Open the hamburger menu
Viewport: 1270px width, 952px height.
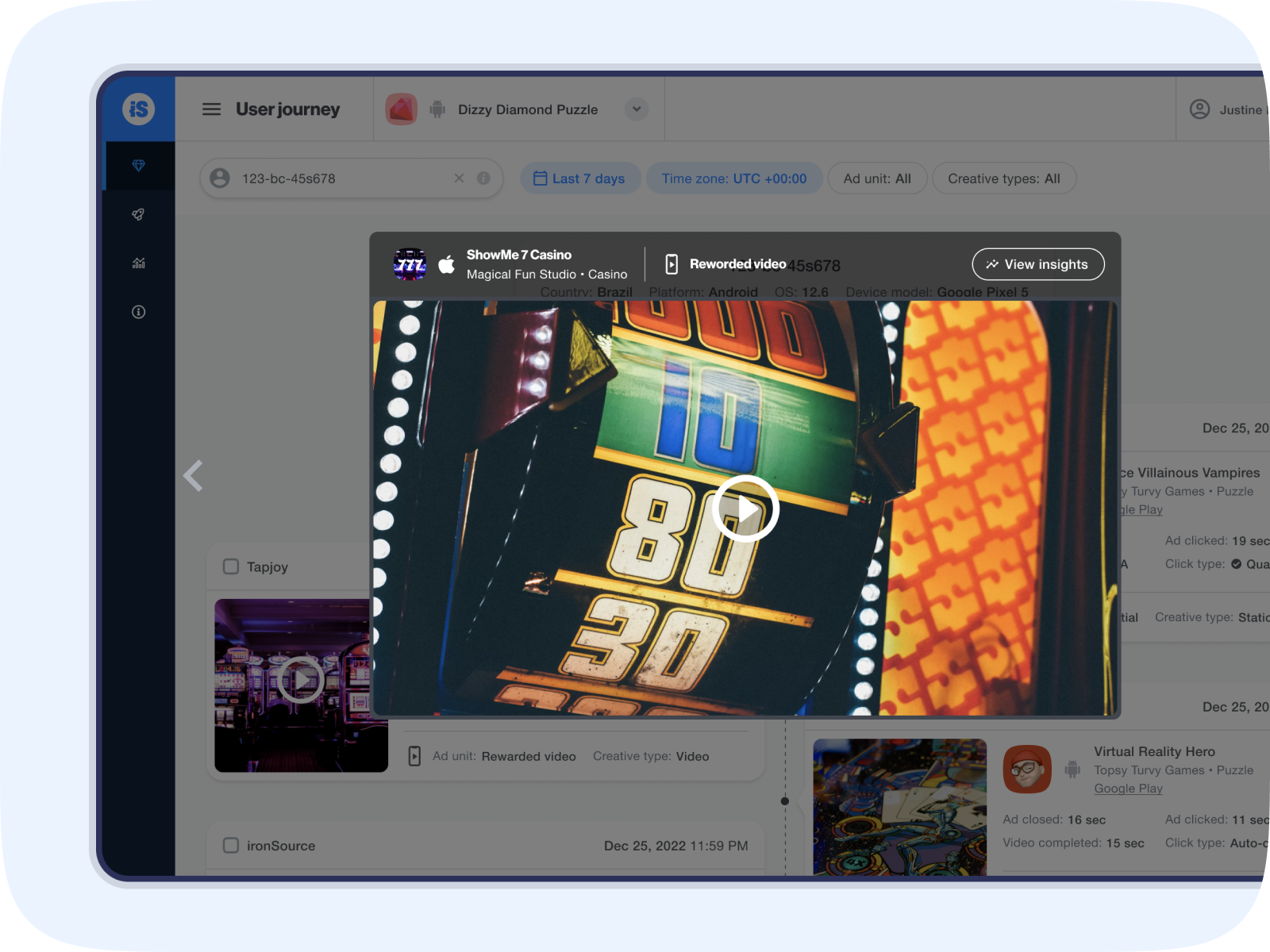211,109
